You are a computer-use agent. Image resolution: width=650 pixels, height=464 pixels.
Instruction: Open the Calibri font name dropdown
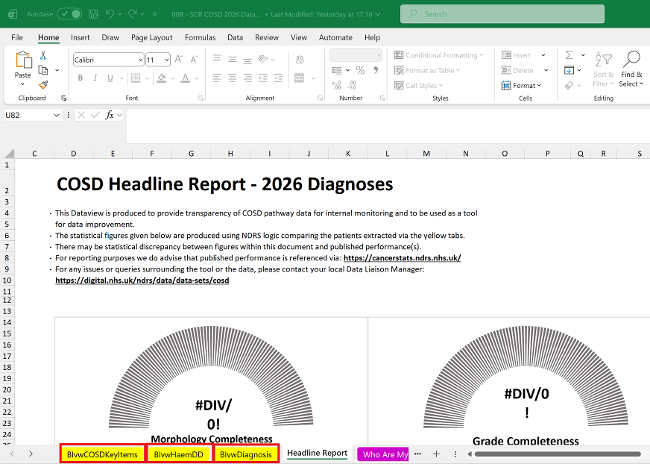140,60
